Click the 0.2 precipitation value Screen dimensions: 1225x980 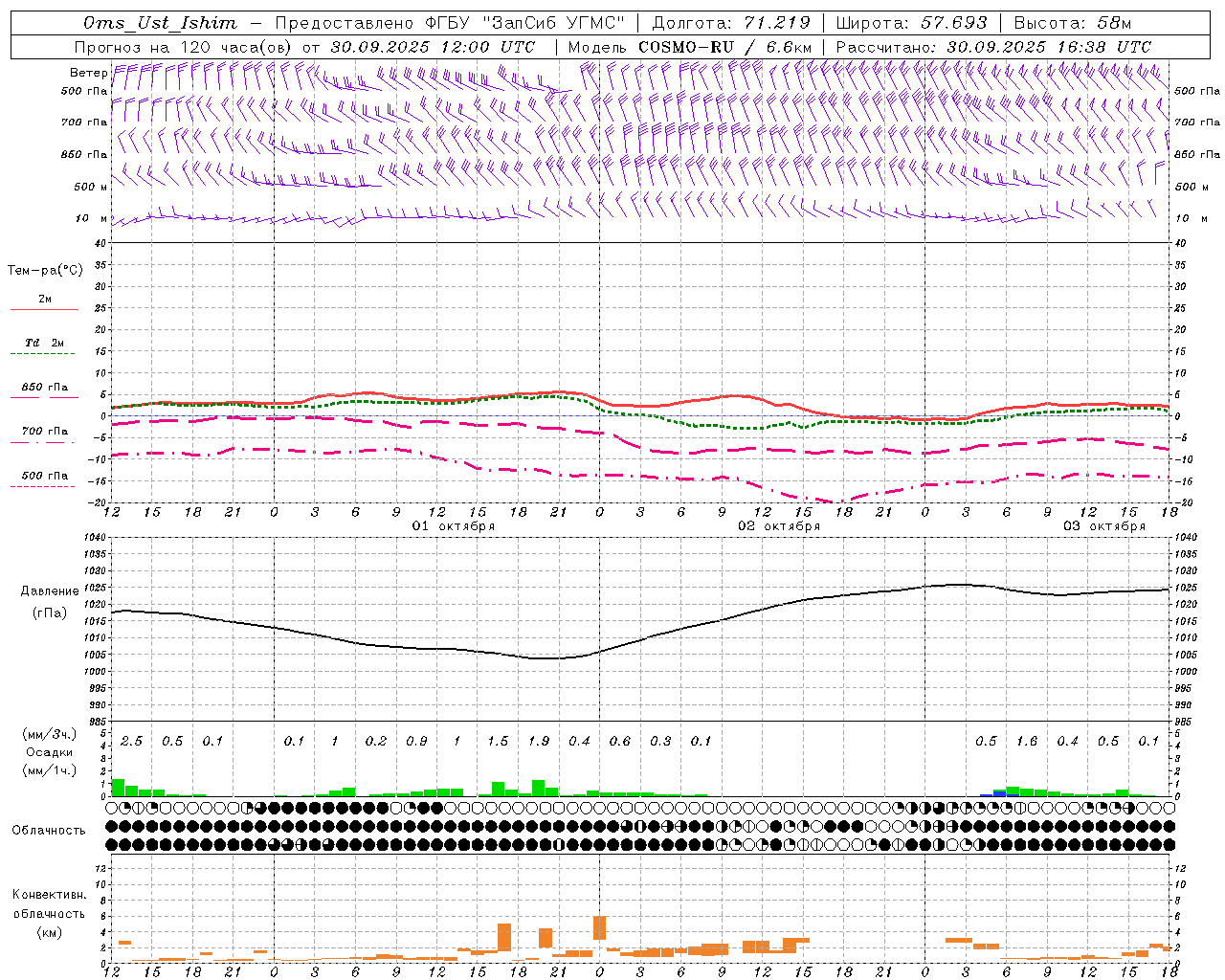click(376, 742)
